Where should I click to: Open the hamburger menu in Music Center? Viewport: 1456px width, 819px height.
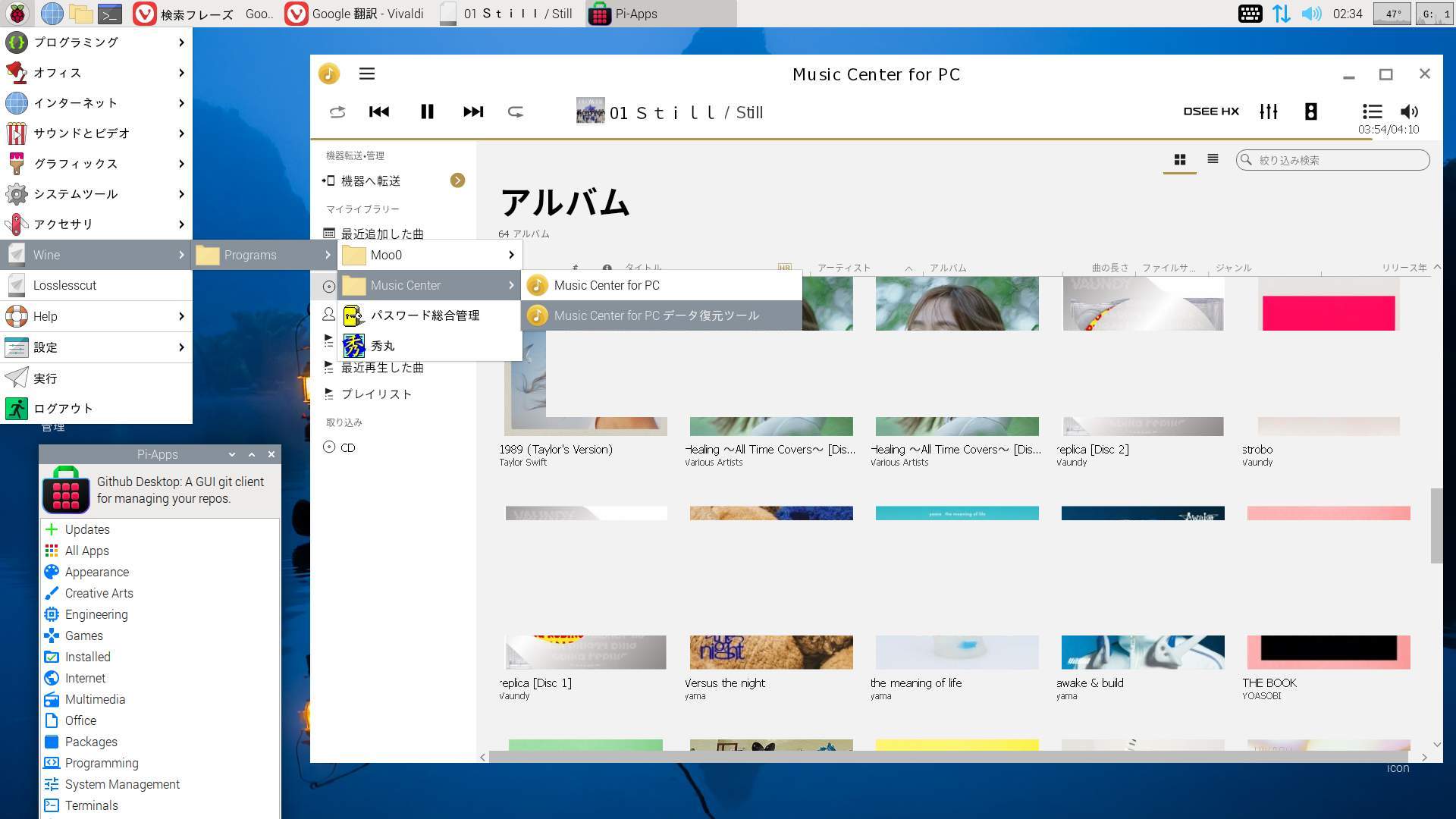[367, 74]
